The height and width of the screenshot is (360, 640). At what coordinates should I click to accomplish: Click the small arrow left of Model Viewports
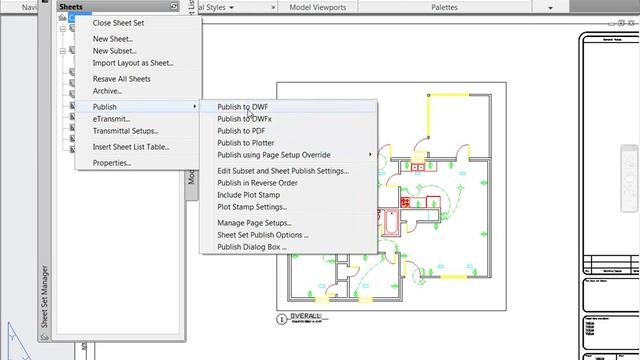(x=273, y=7)
